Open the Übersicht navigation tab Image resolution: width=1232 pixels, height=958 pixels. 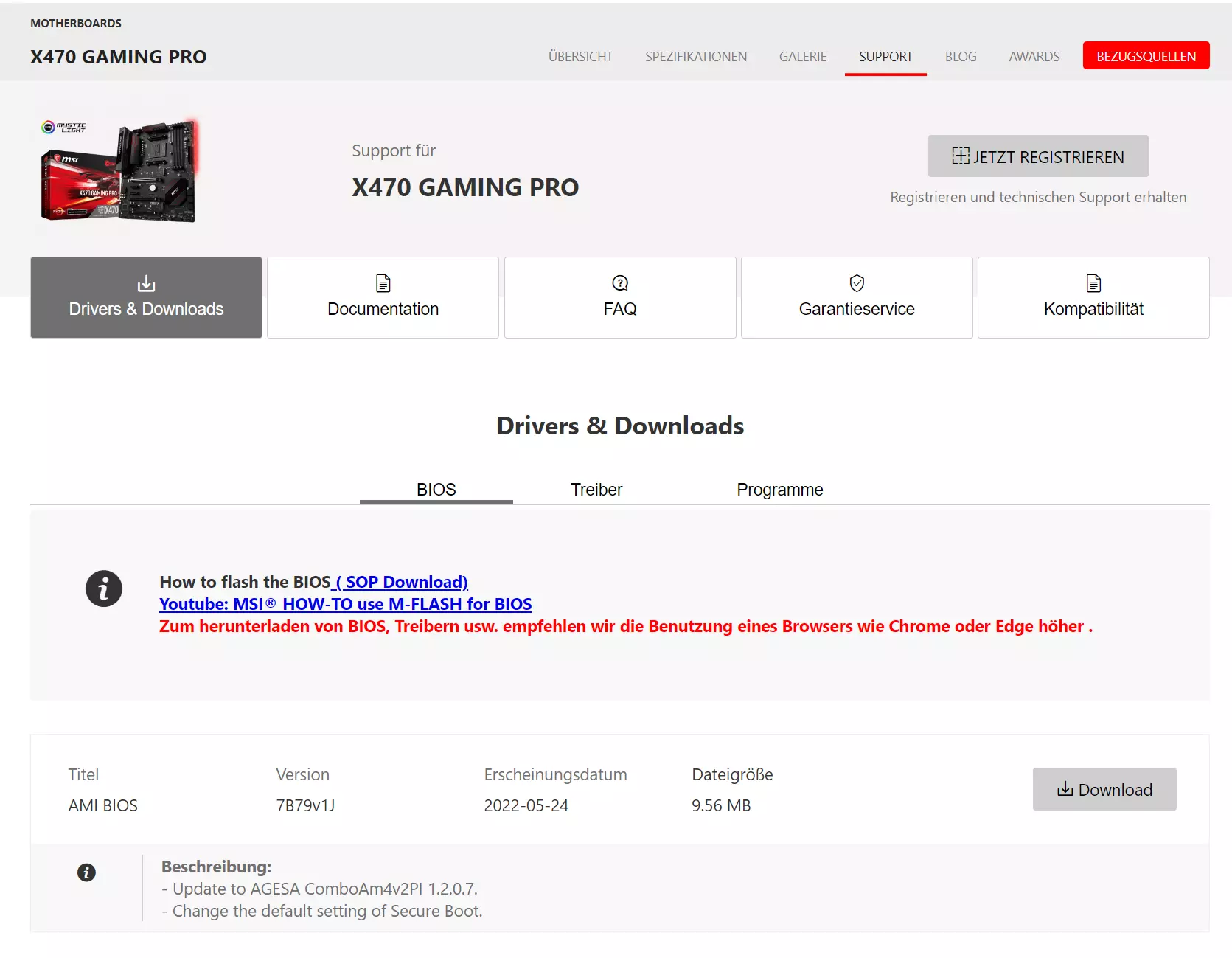pyautogui.click(x=581, y=57)
